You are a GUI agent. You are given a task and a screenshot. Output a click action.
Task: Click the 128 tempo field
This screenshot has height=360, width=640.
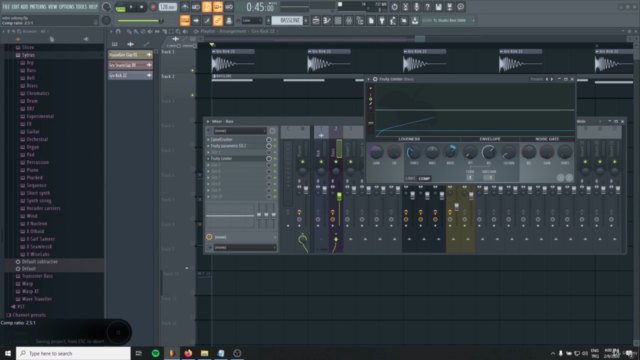167,7
